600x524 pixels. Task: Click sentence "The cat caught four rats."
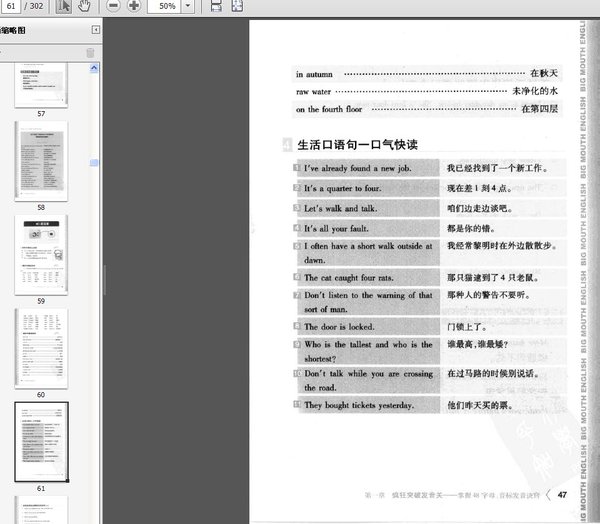click(x=349, y=278)
